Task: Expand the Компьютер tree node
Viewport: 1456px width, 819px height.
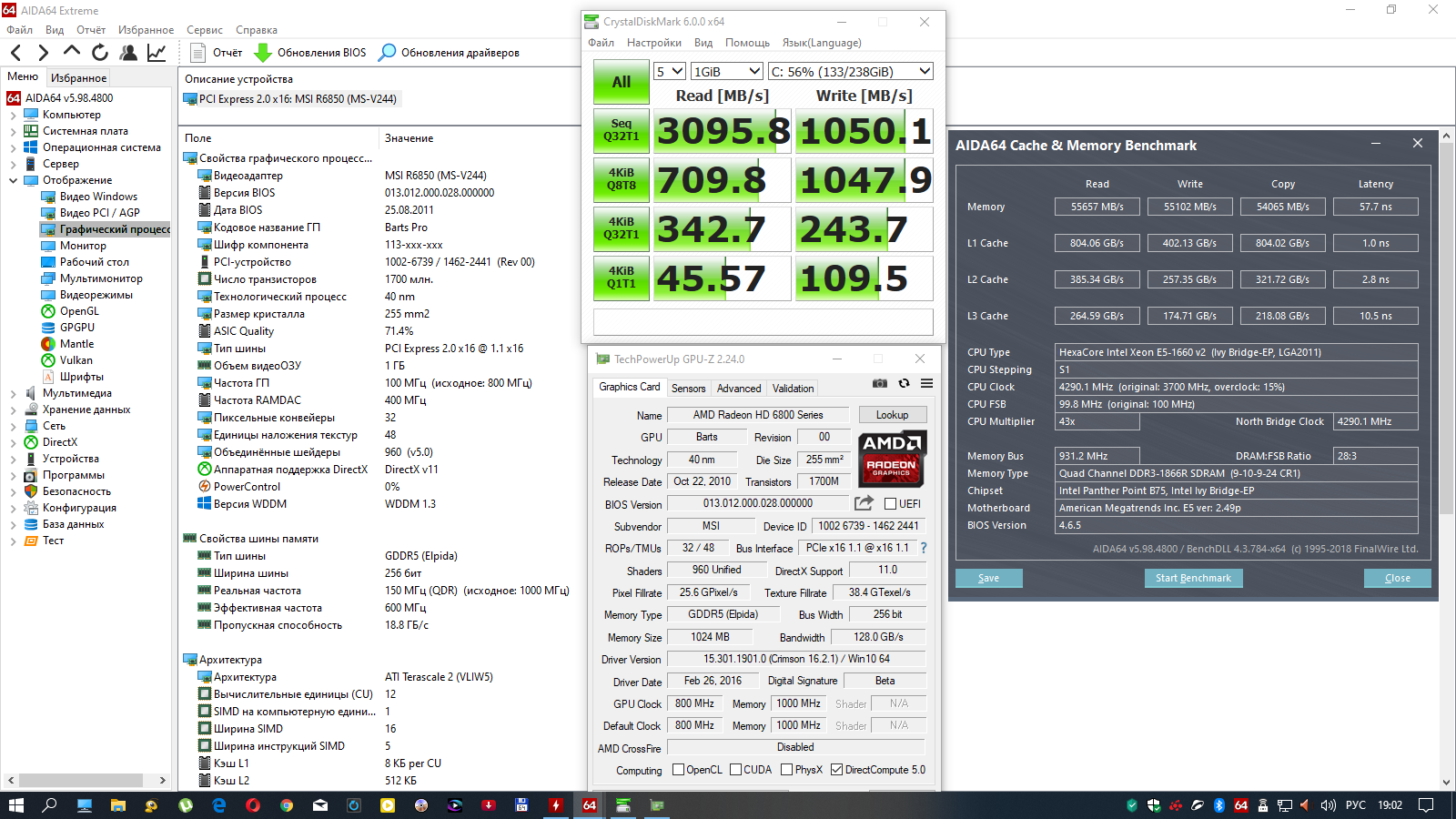Action: tap(13, 116)
